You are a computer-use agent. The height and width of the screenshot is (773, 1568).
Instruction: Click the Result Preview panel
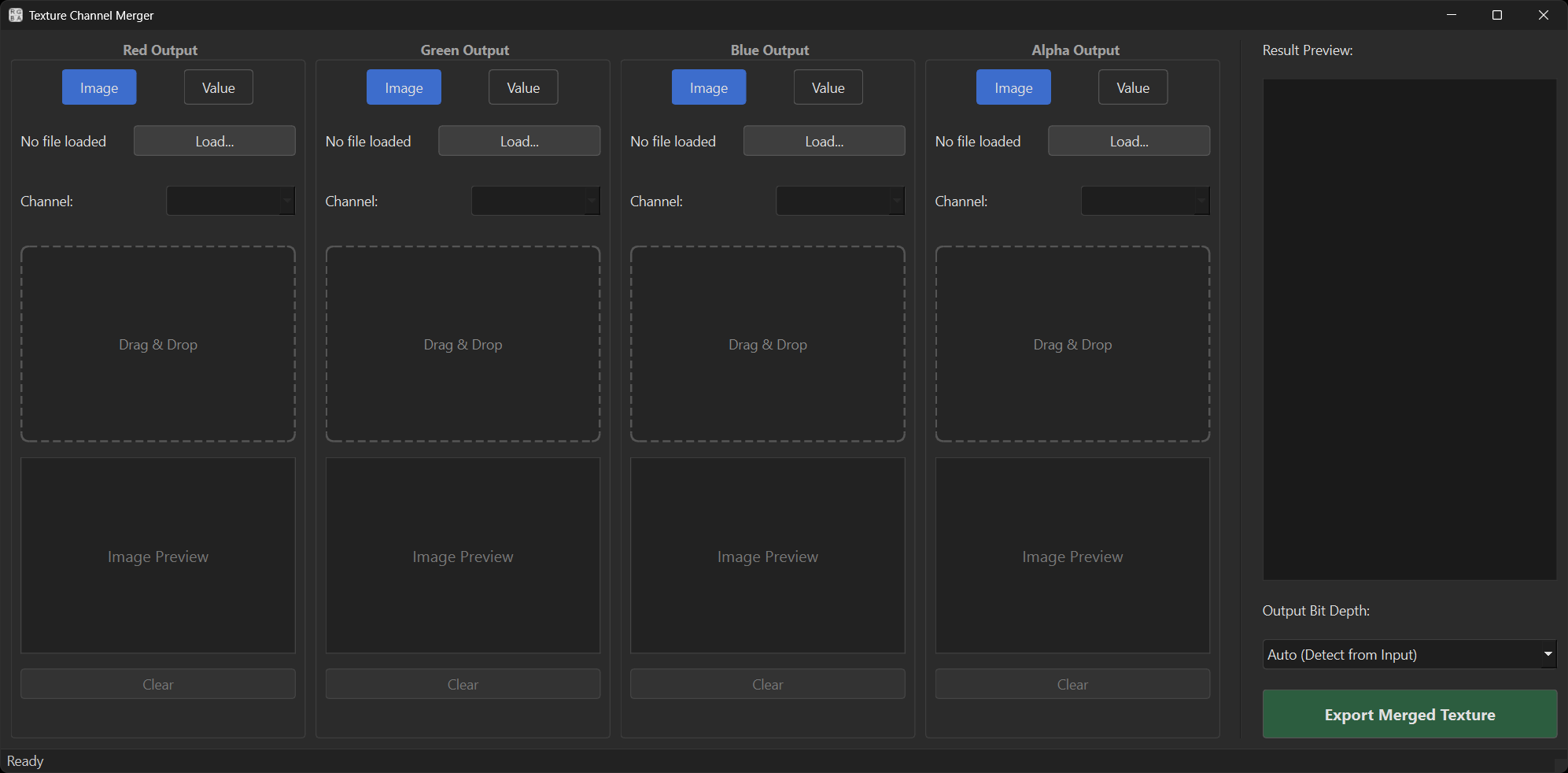(x=1409, y=328)
